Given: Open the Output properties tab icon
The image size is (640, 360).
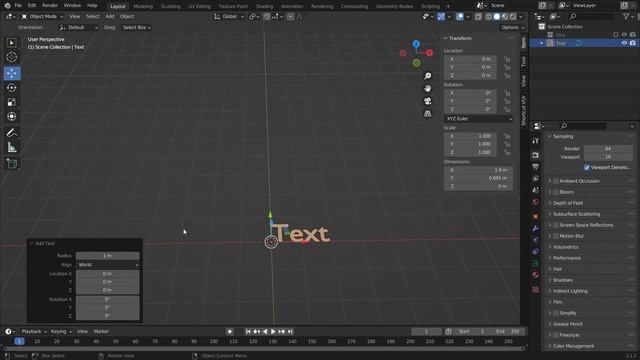Looking at the screenshot, I should pos(536,167).
